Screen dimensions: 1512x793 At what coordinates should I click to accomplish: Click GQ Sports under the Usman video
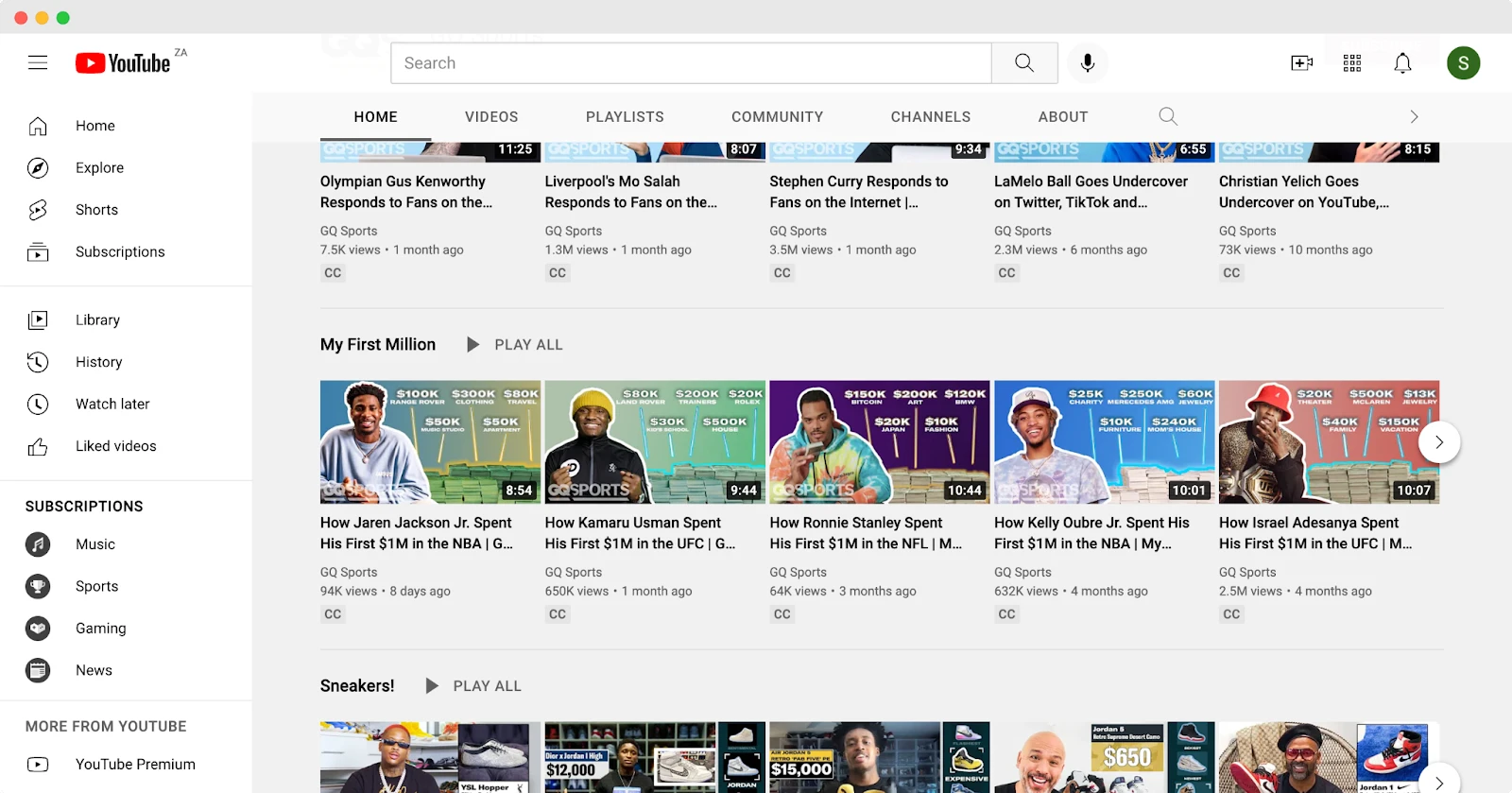click(x=574, y=572)
